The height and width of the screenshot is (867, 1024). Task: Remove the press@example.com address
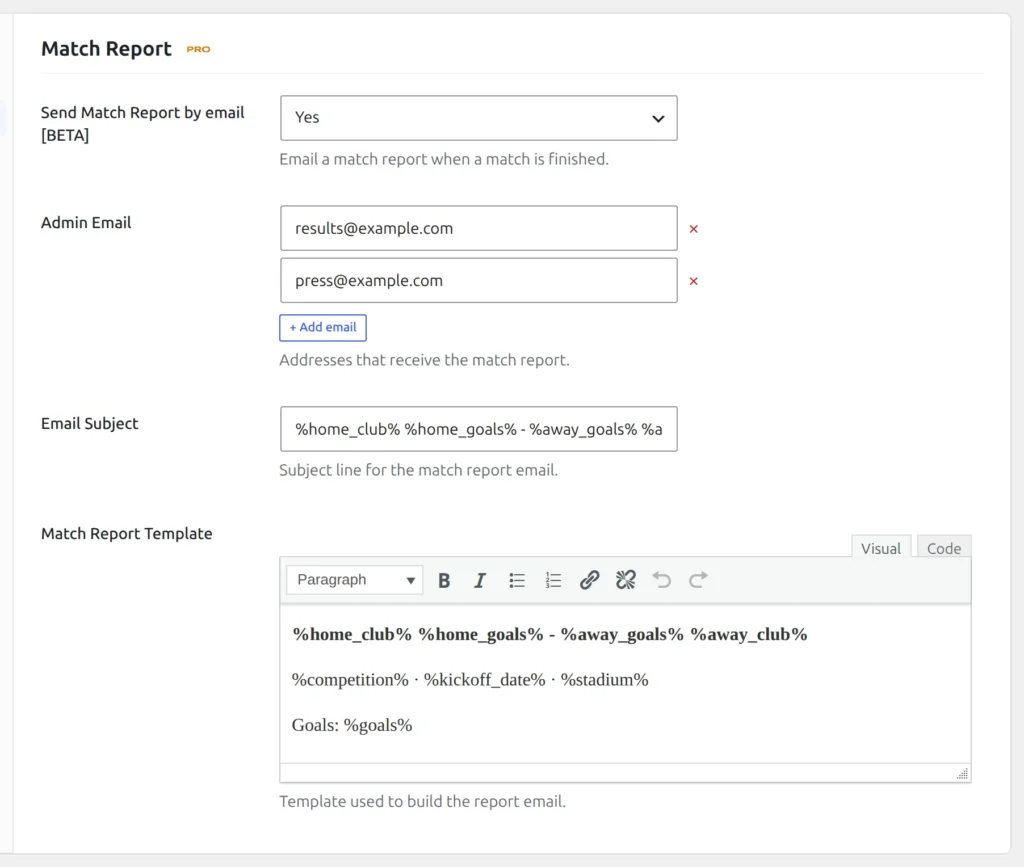[694, 281]
